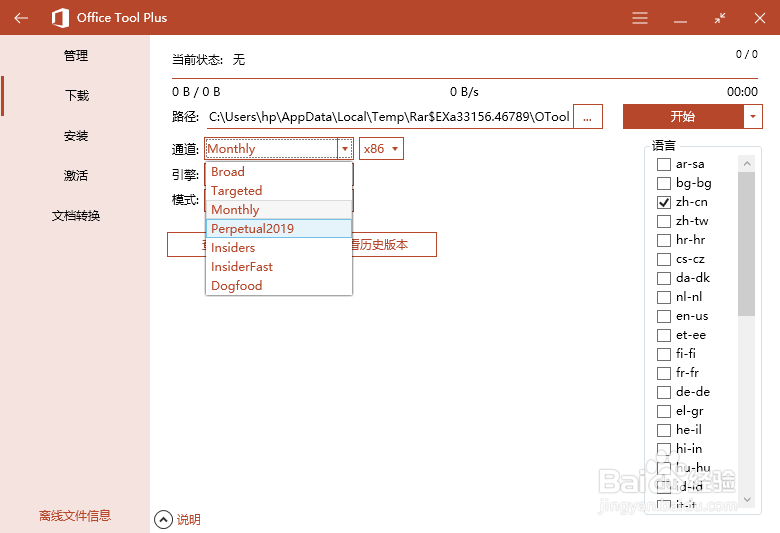
Task: Check the bg-bg language box
Action: 664,183
